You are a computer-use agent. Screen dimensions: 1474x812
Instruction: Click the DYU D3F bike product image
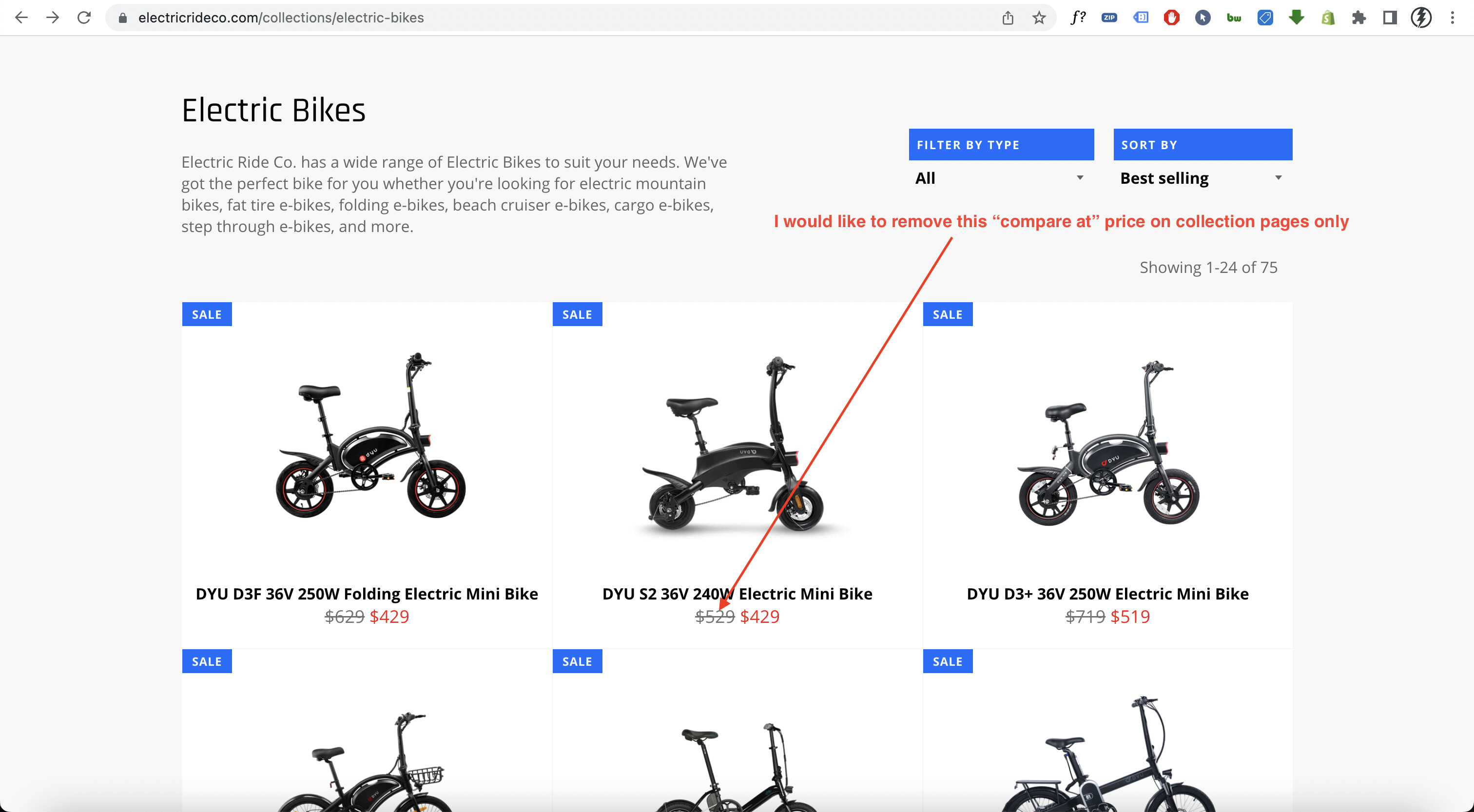[x=367, y=438]
